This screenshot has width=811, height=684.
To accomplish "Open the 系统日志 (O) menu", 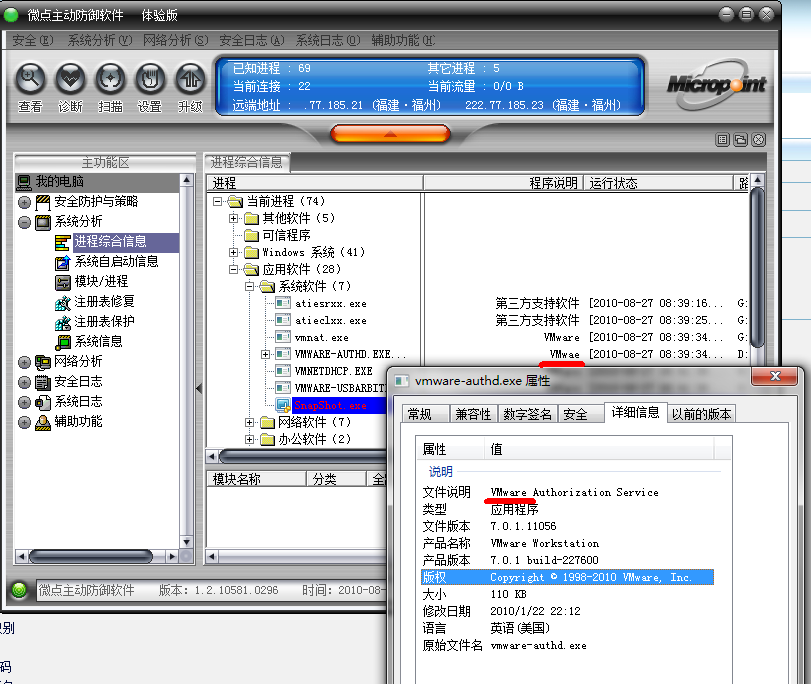I will [328, 40].
